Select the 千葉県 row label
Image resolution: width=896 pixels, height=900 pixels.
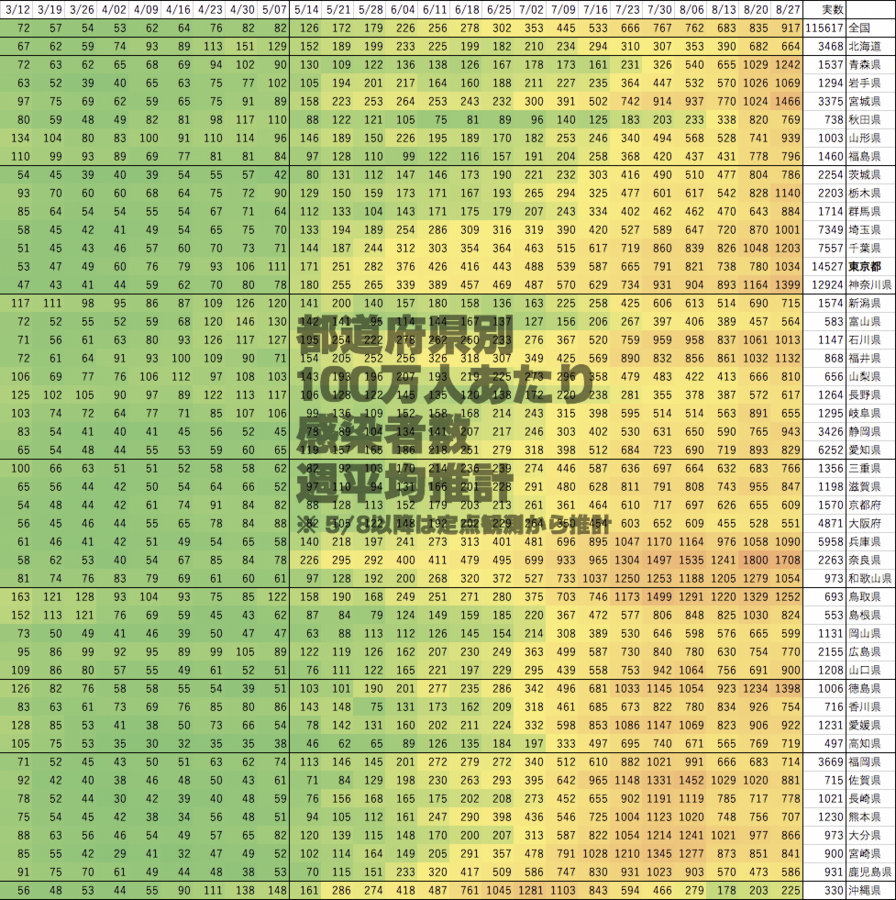[x=864, y=248]
